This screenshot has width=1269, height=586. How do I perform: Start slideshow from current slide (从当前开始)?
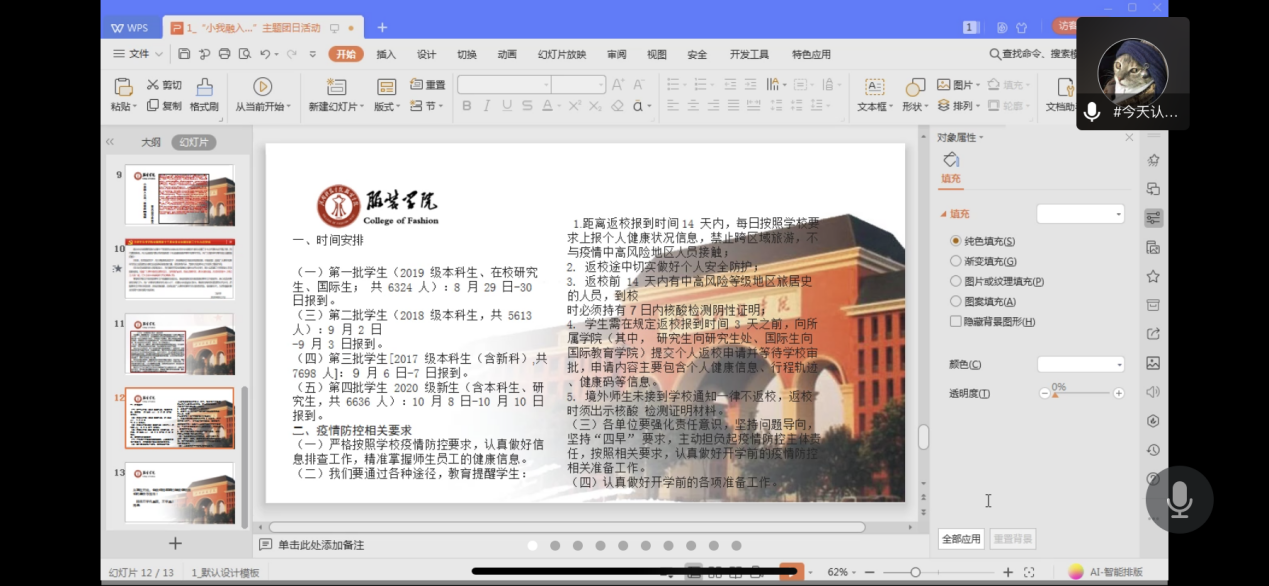(262, 87)
